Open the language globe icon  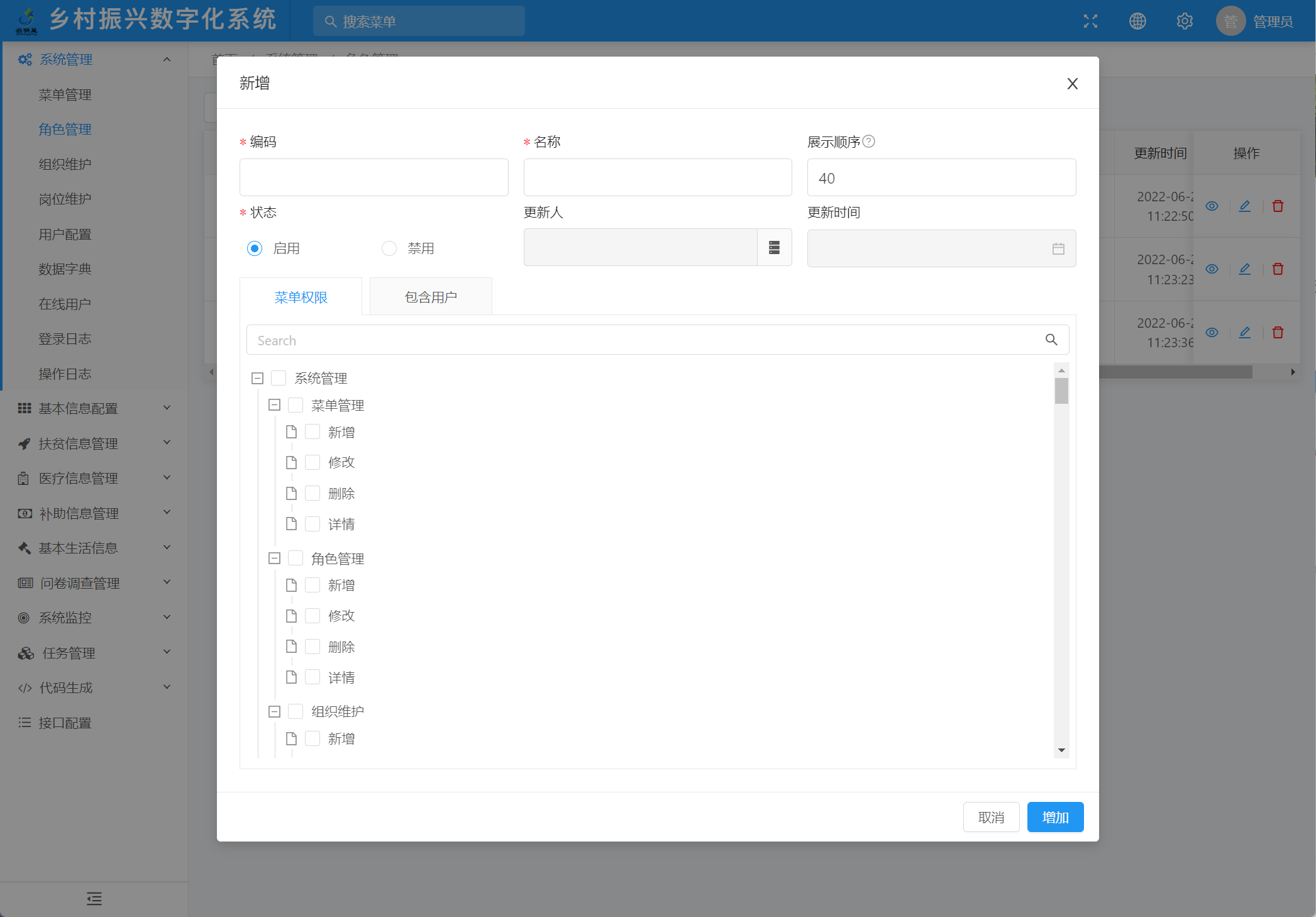coord(1137,21)
